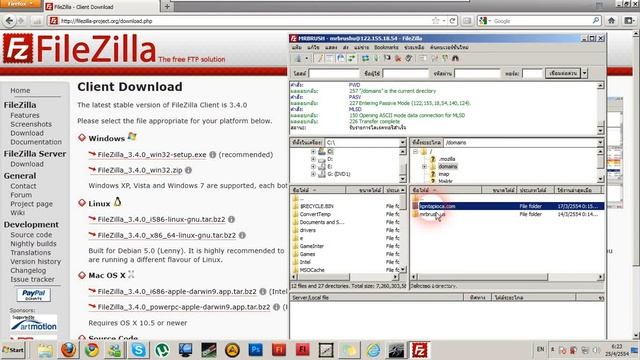
Task: Open Site Manager dropdown arrow in toolbar
Action: (x=306, y=59)
